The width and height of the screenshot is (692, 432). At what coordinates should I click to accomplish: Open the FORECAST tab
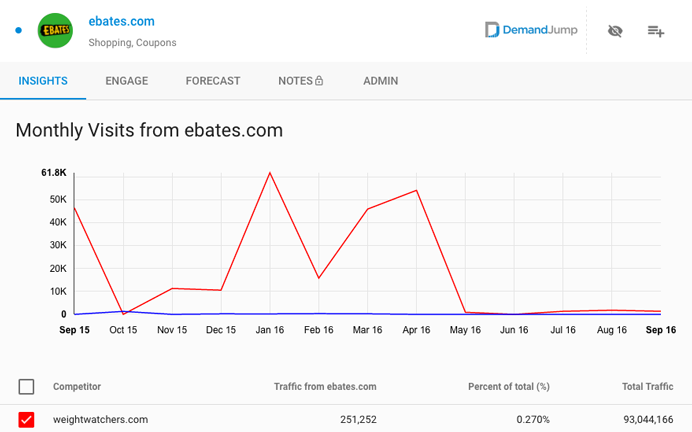213,81
